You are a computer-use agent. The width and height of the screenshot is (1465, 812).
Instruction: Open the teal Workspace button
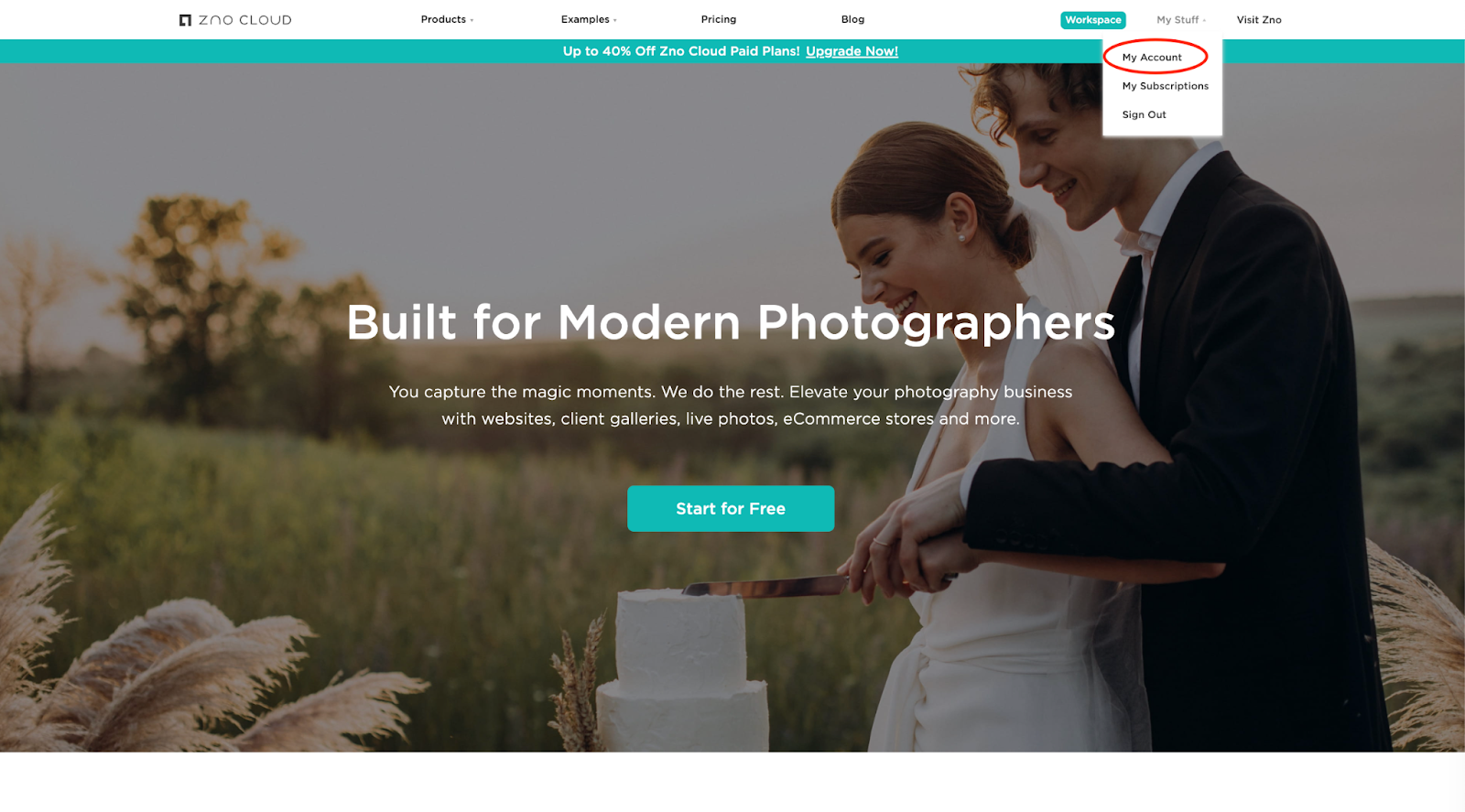(1093, 20)
